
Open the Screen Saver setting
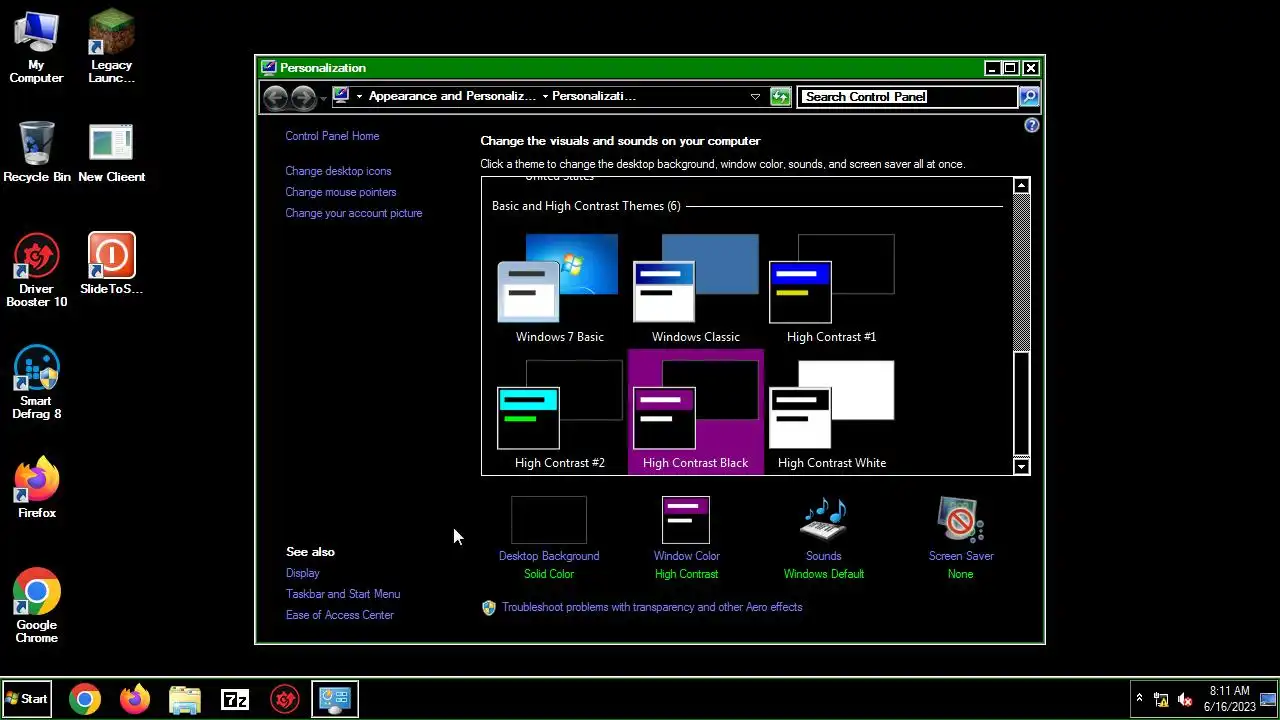click(960, 538)
